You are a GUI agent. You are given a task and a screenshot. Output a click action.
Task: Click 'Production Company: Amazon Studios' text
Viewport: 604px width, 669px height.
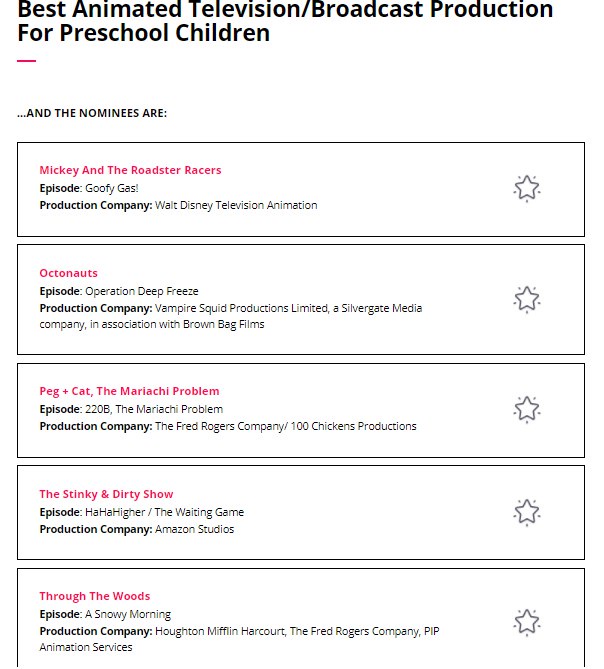pos(136,529)
